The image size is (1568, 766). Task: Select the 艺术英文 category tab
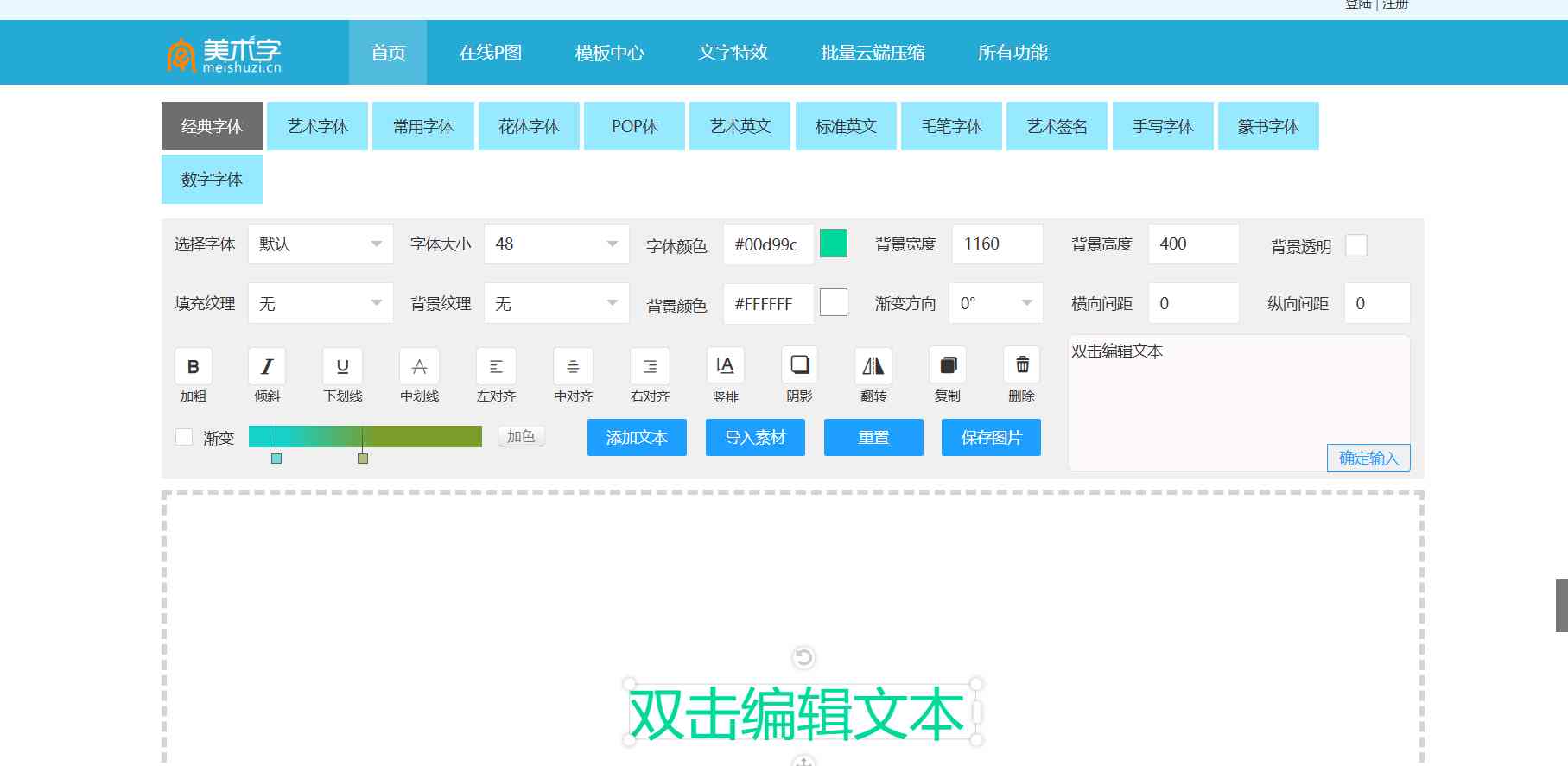[x=740, y=126]
